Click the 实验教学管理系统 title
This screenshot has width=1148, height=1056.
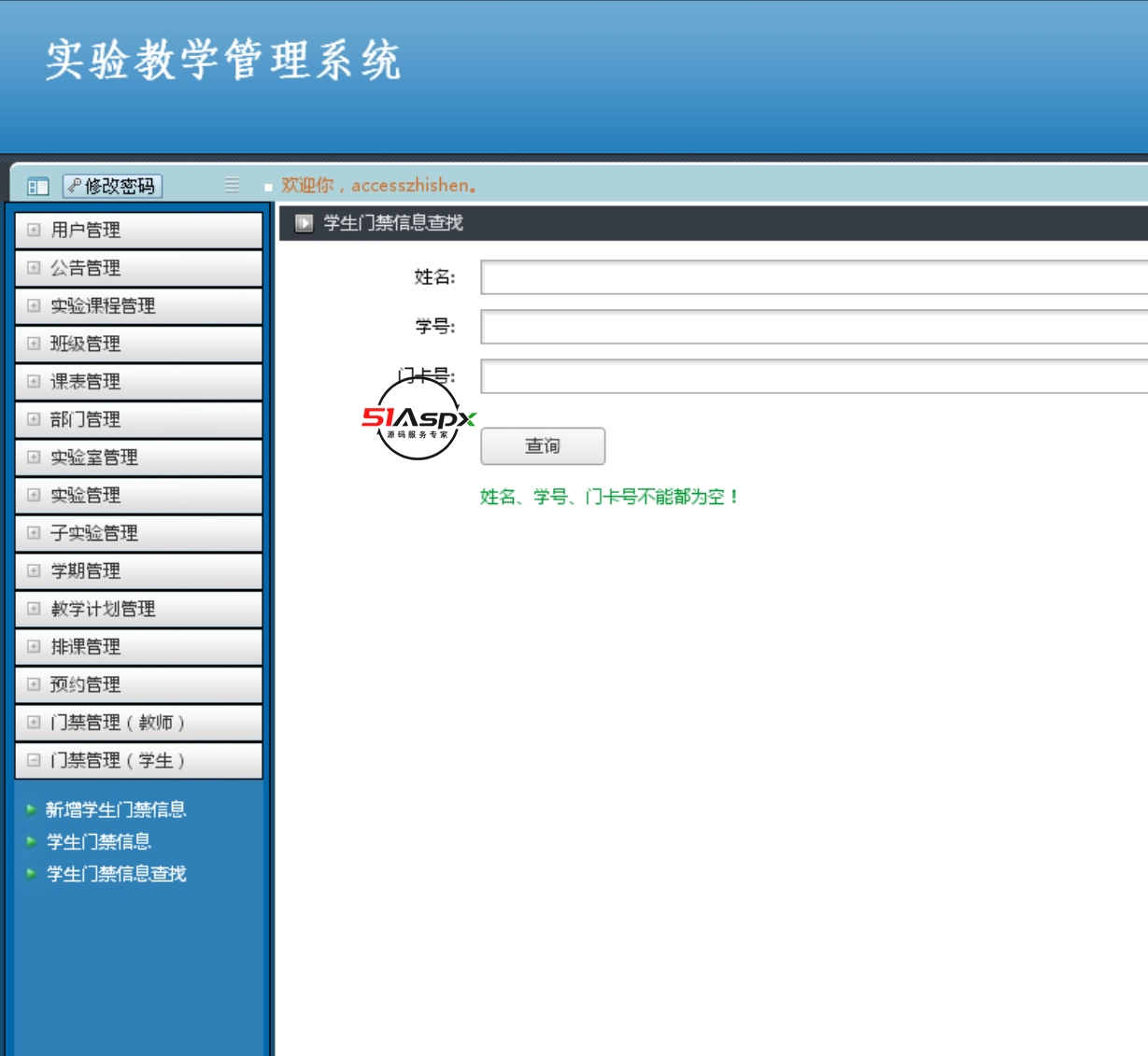coord(223,61)
